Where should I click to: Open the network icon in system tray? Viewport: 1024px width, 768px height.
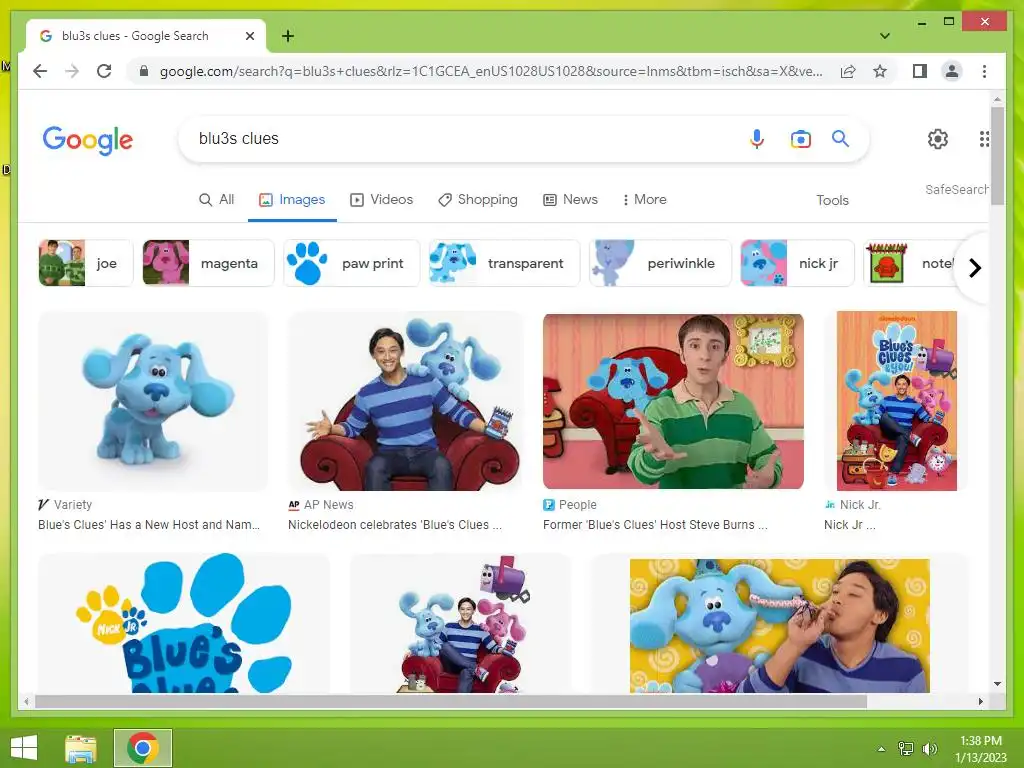click(906, 749)
